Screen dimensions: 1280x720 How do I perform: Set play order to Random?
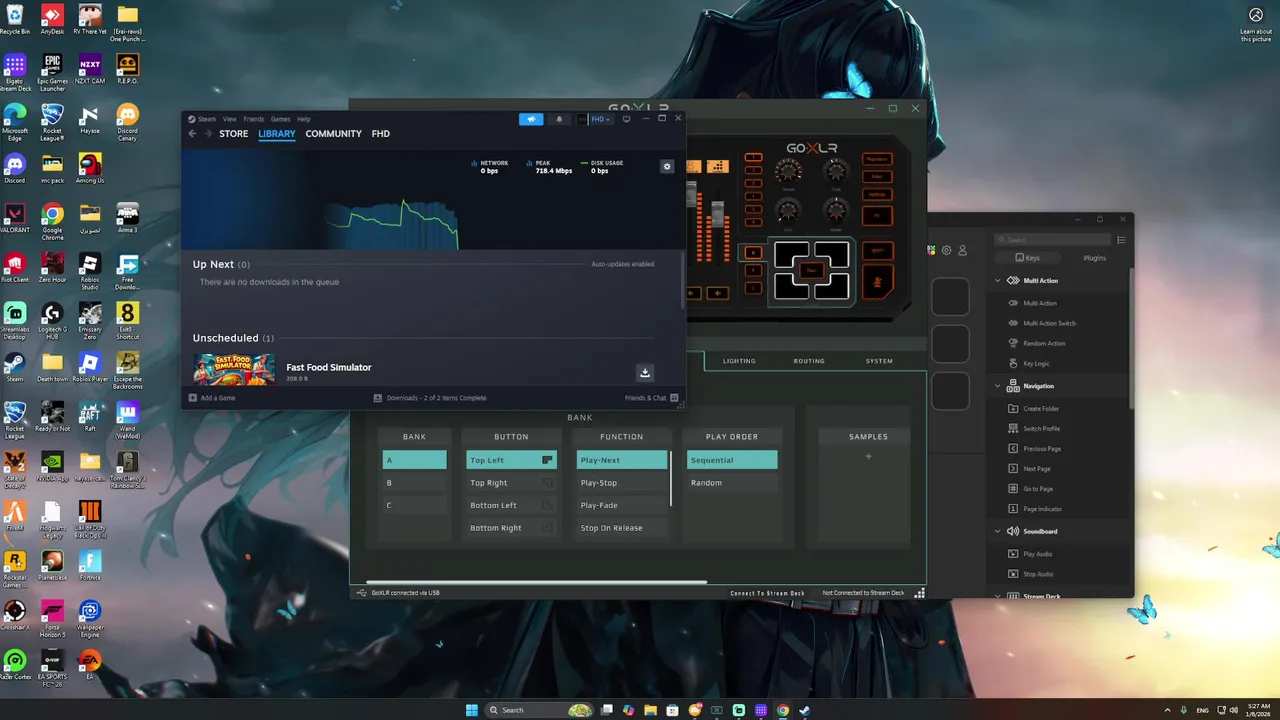pos(732,483)
